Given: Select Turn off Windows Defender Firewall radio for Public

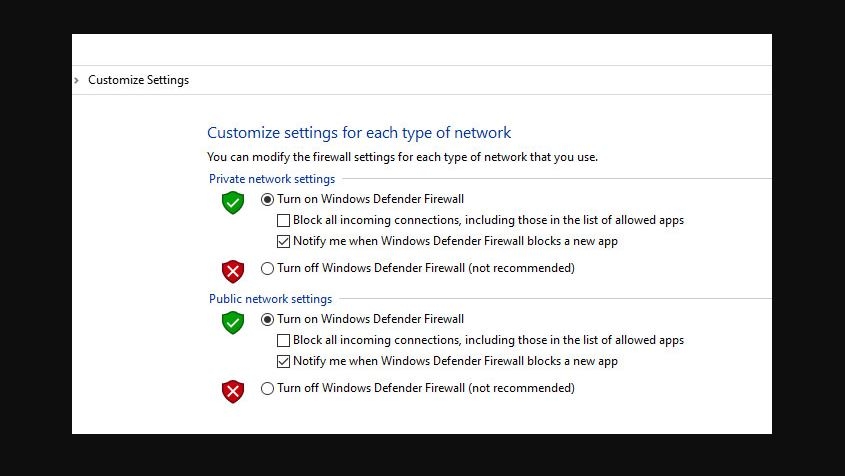Looking at the screenshot, I should click(267, 388).
